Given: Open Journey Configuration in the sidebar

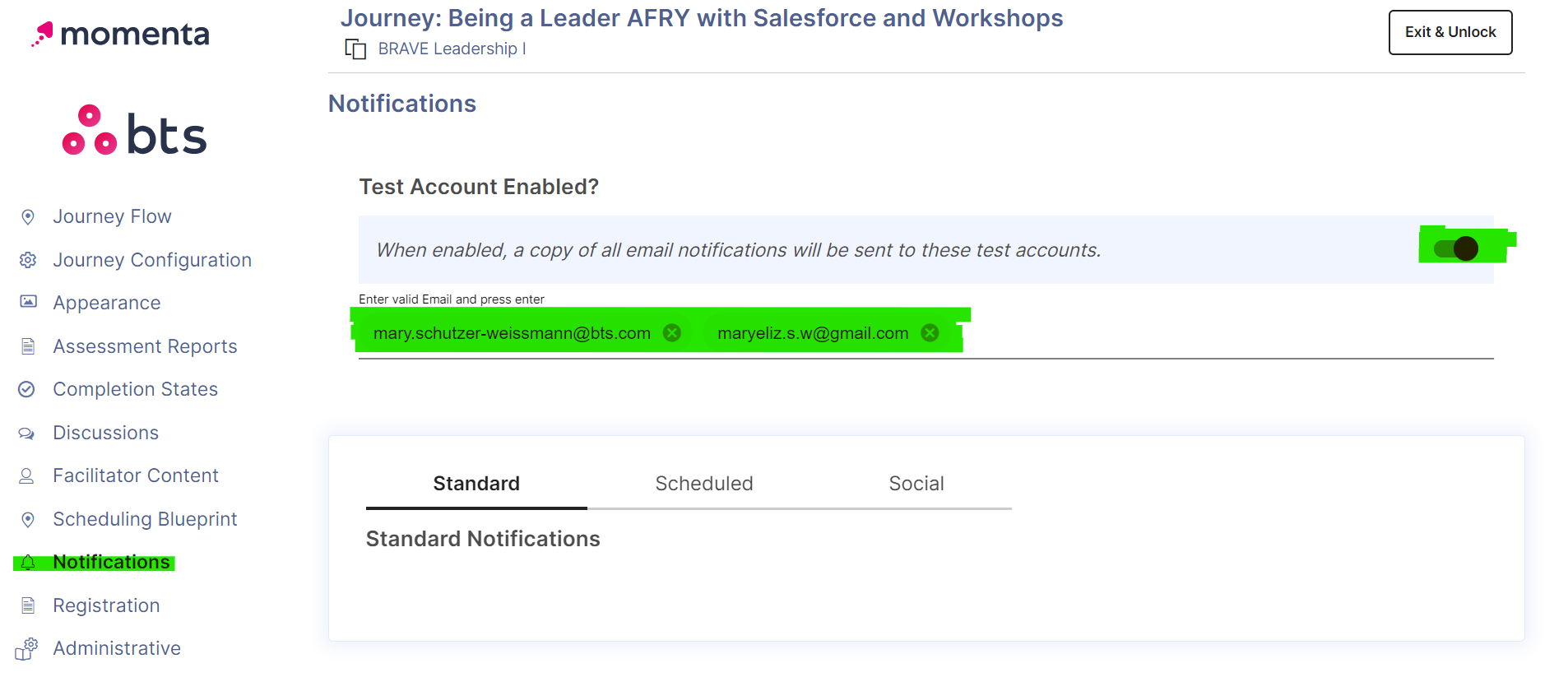Looking at the screenshot, I should coord(152,260).
